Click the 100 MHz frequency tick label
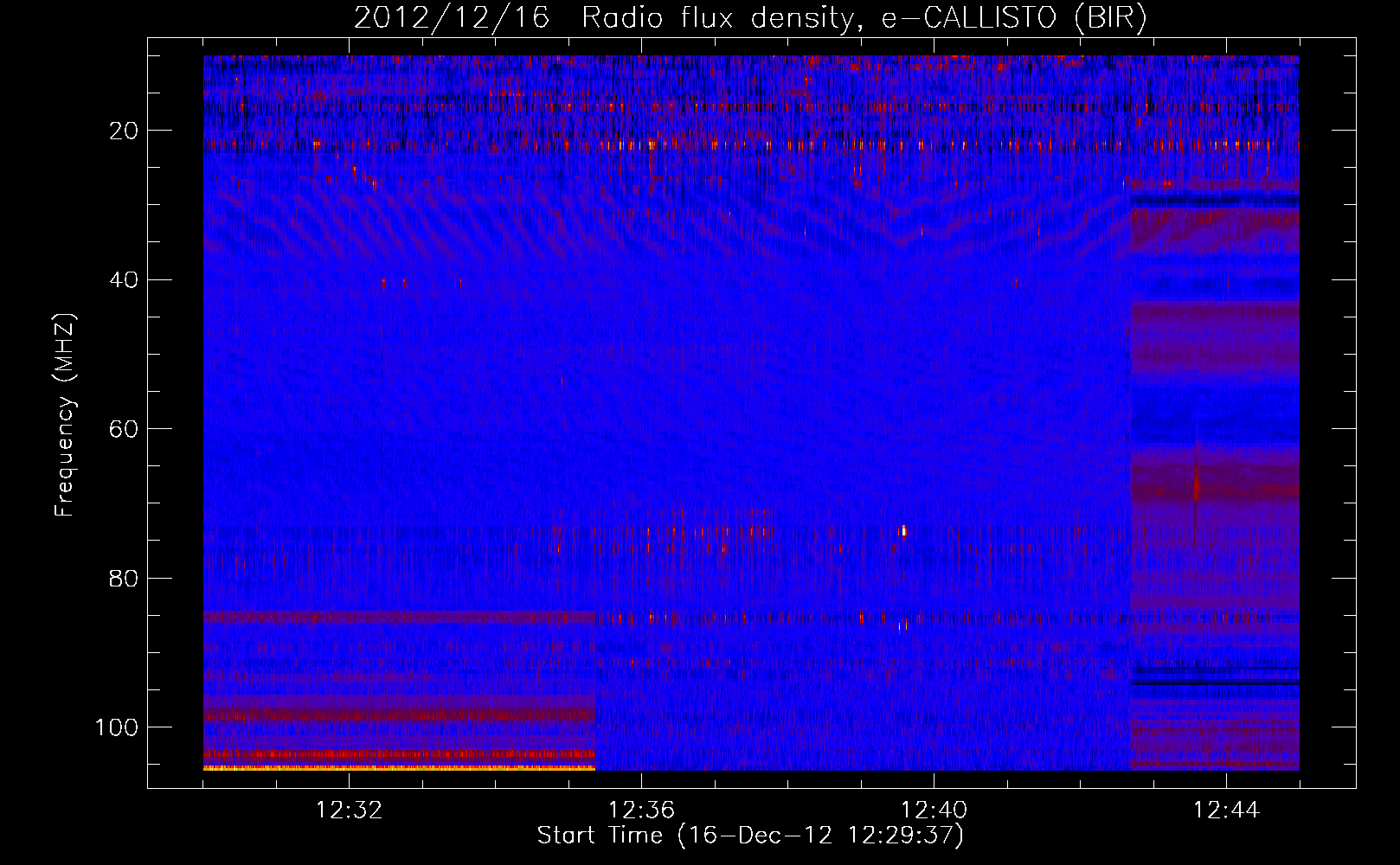 (x=117, y=727)
